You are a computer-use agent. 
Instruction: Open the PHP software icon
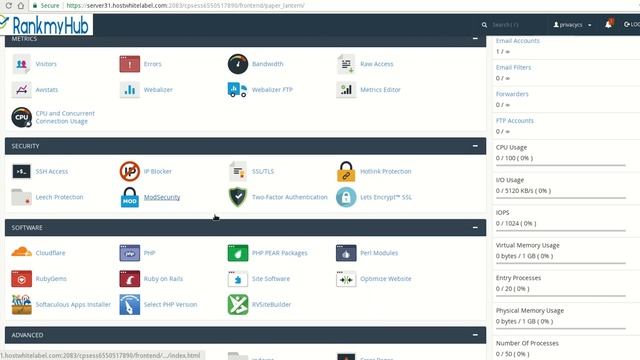(129, 253)
